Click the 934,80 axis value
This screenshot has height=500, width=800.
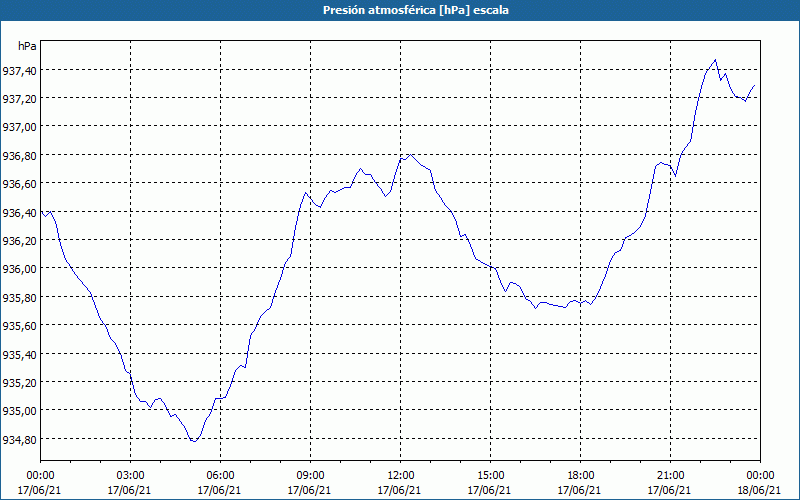click(19, 439)
